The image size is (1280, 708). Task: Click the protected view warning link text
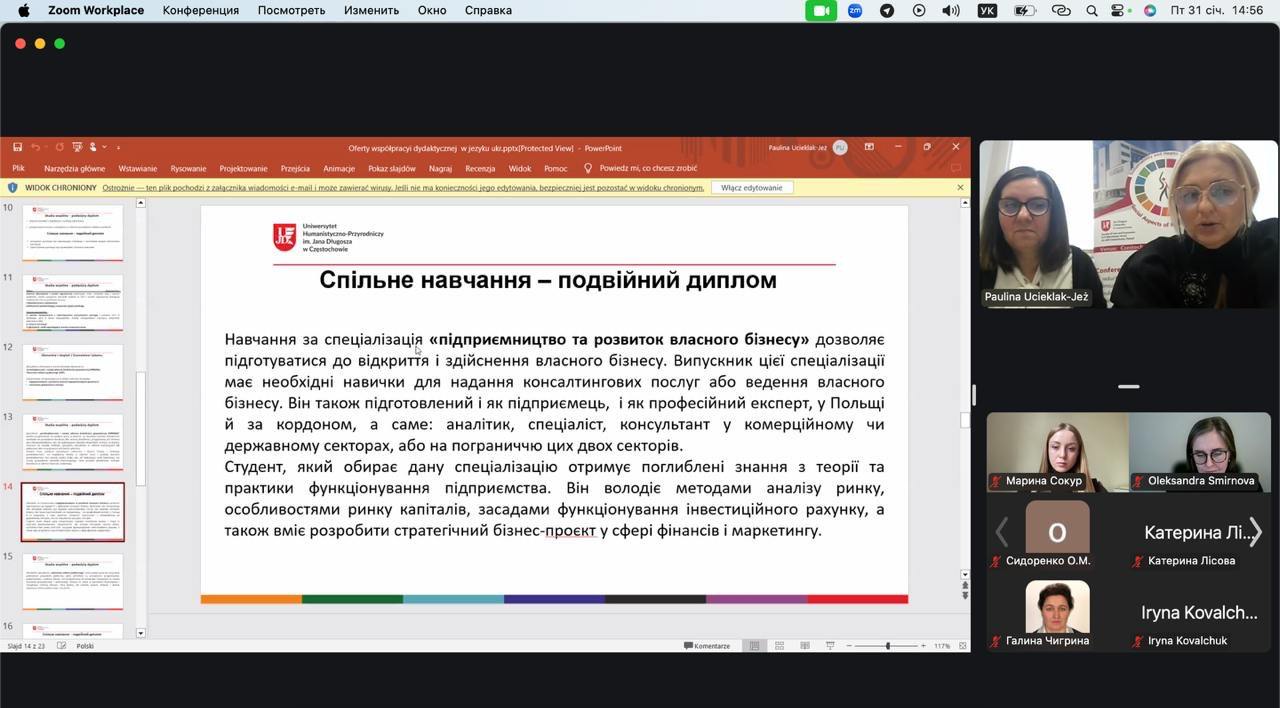(403, 187)
